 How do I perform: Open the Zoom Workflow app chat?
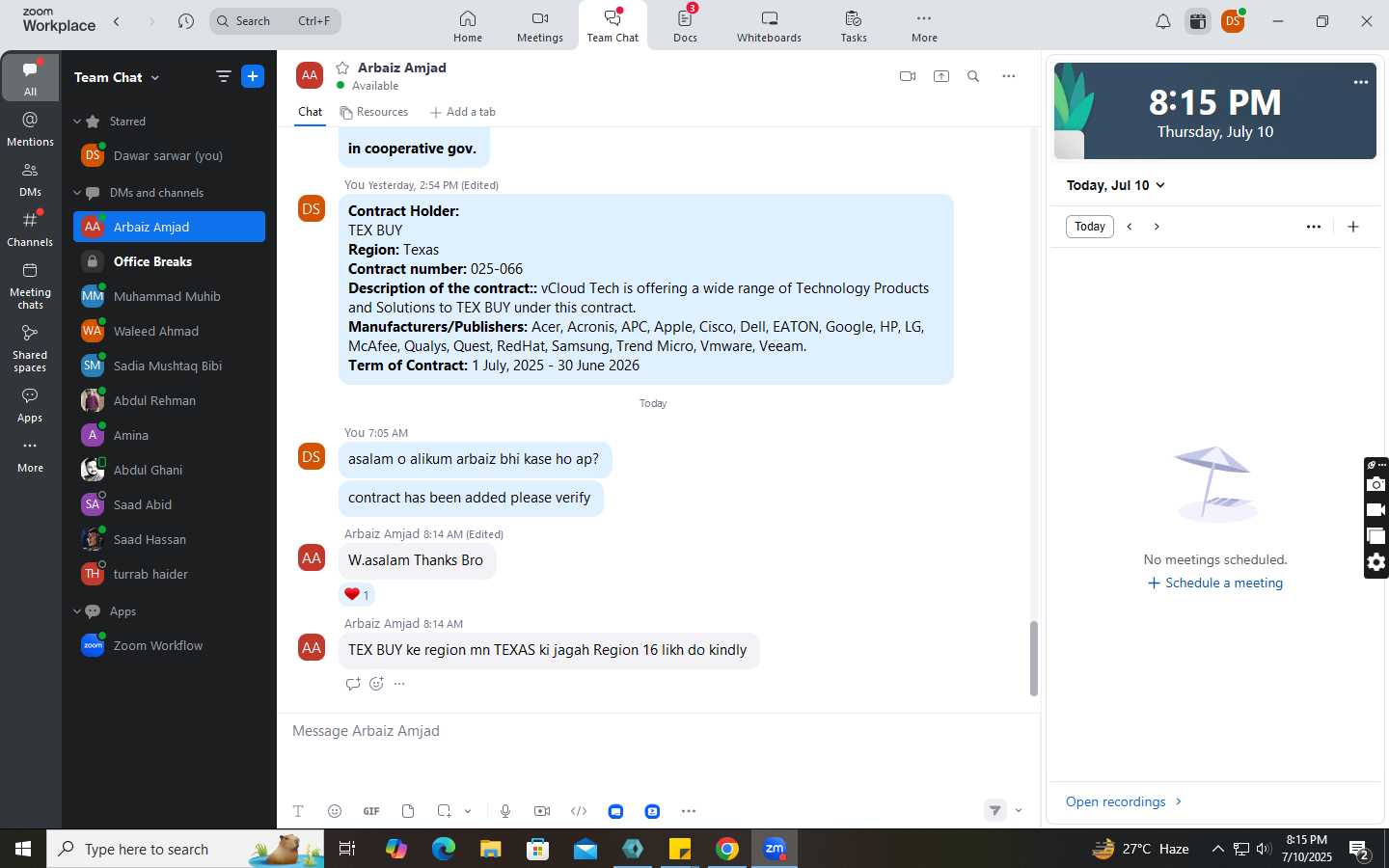pos(169,645)
